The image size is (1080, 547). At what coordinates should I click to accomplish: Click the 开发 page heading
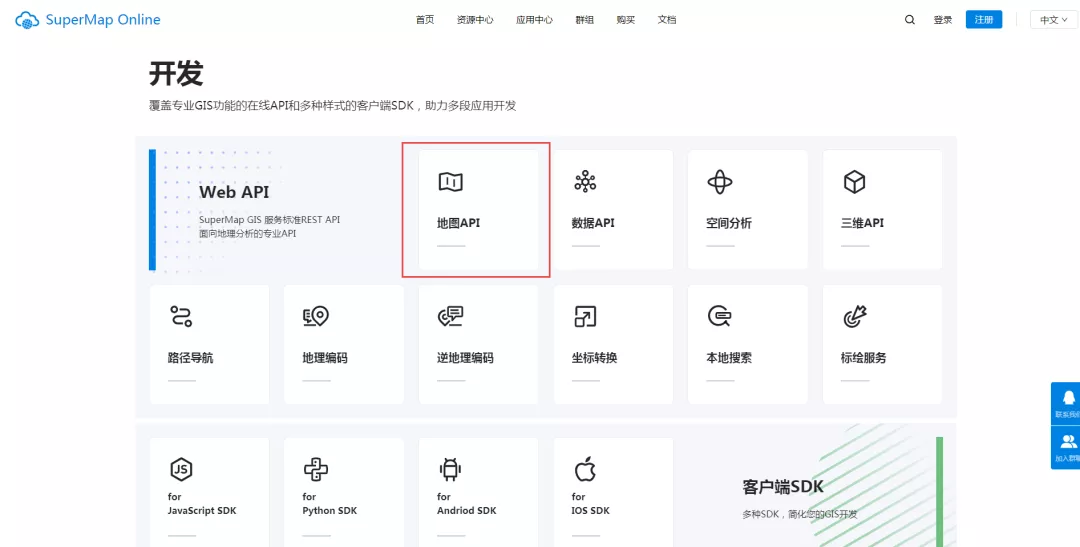[176, 74]
